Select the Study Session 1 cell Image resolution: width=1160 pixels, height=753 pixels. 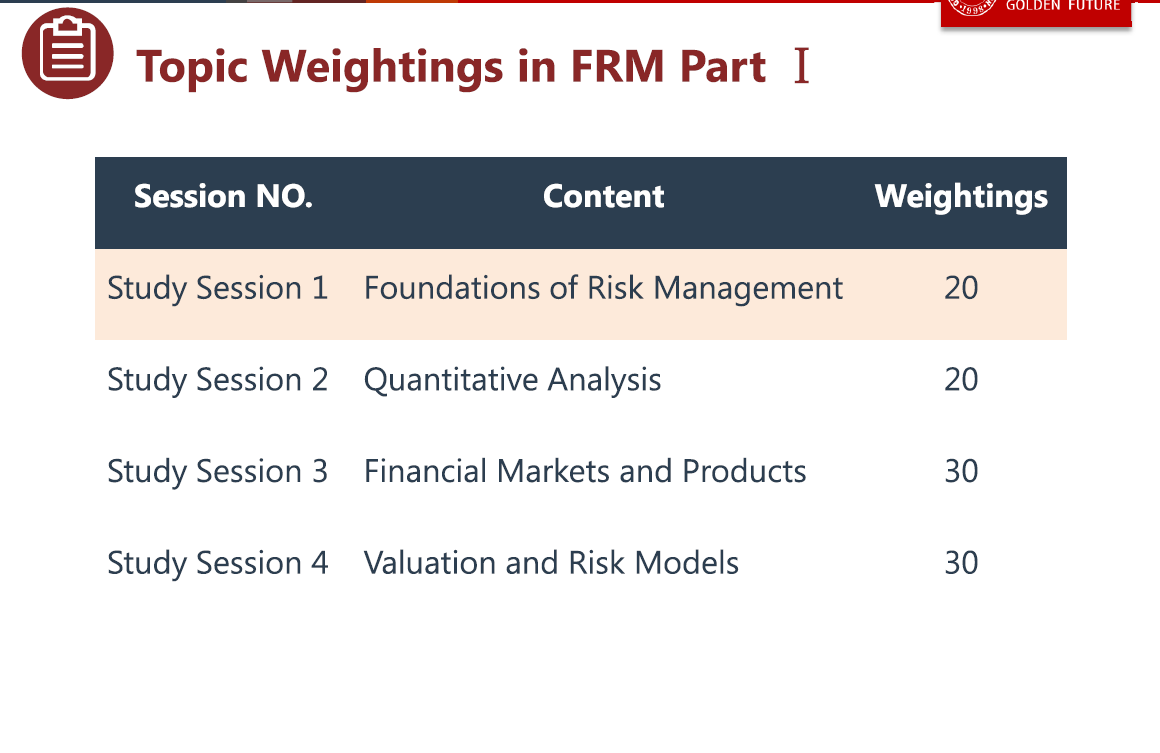click(x=218, y=289)
